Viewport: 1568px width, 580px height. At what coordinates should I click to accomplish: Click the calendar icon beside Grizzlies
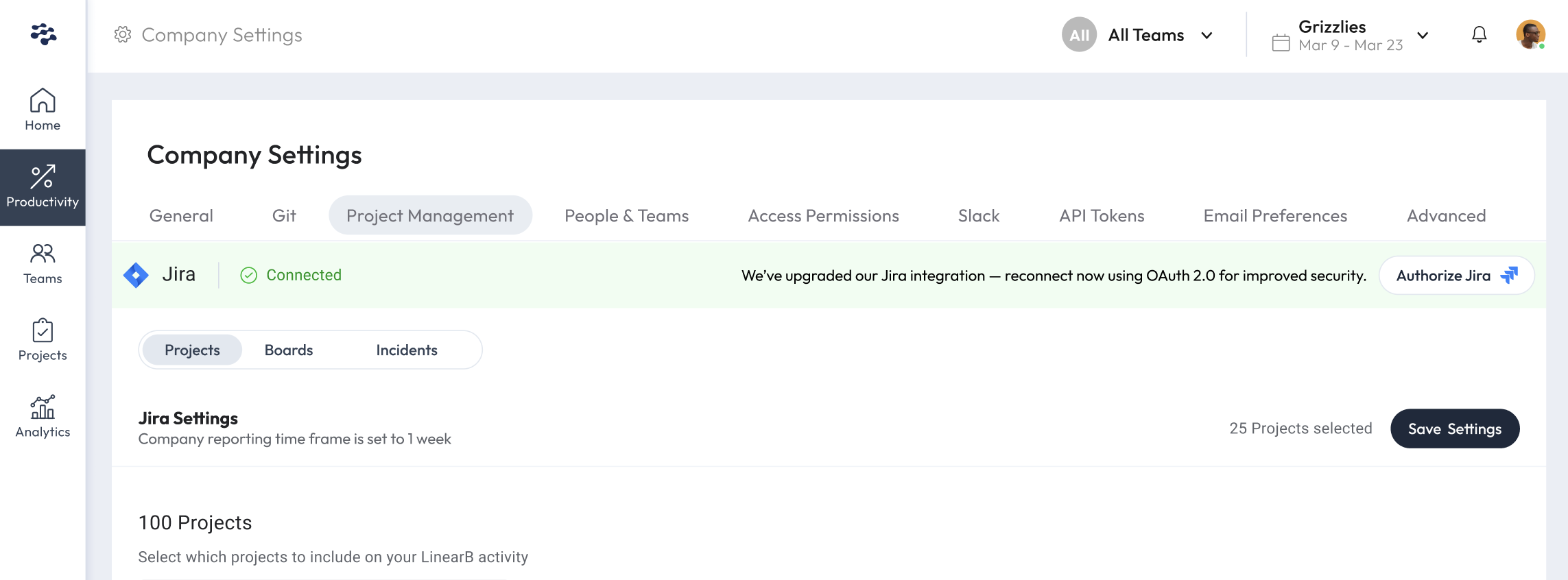pyautogui.click(x=1281, y=43)
